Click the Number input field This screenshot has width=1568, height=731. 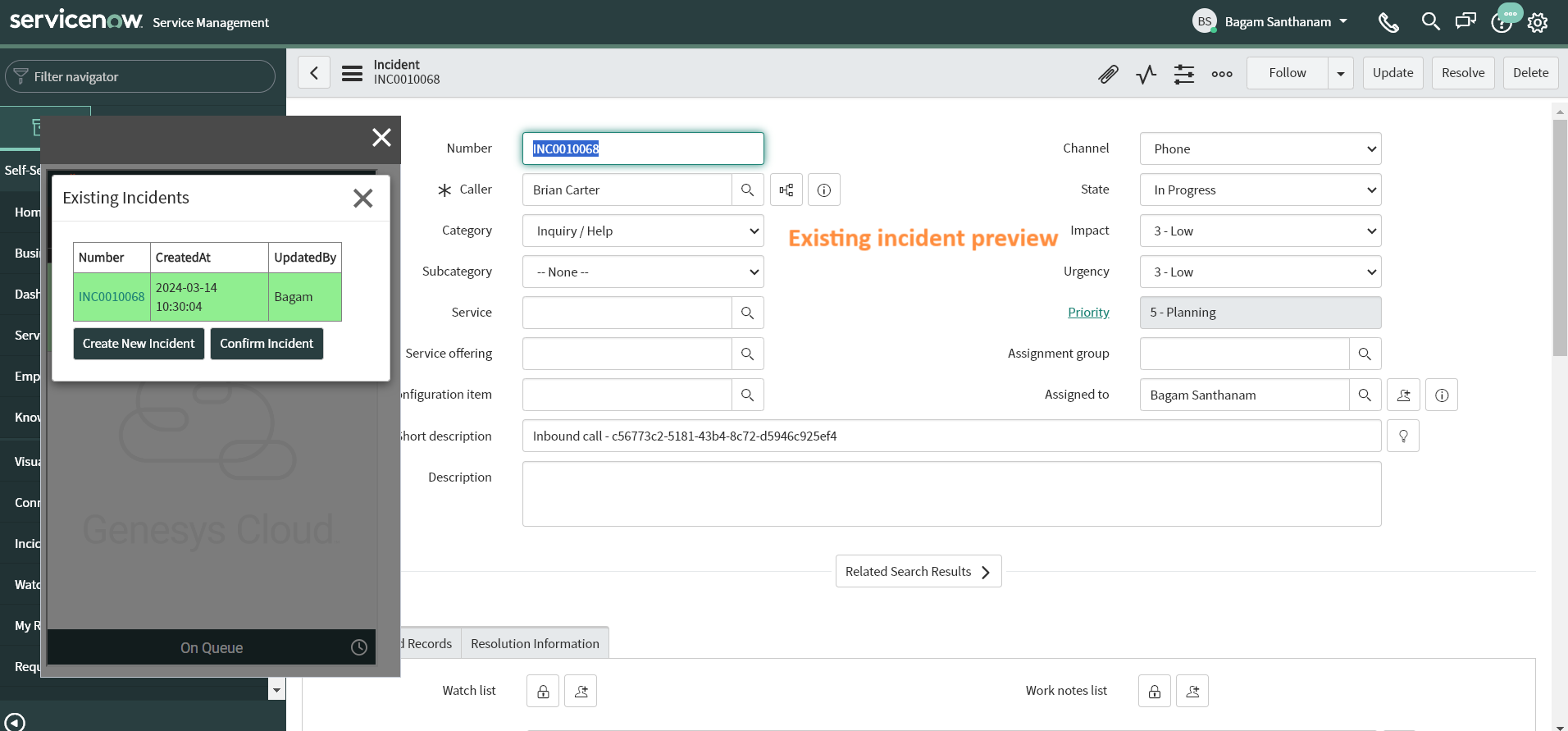643,148
